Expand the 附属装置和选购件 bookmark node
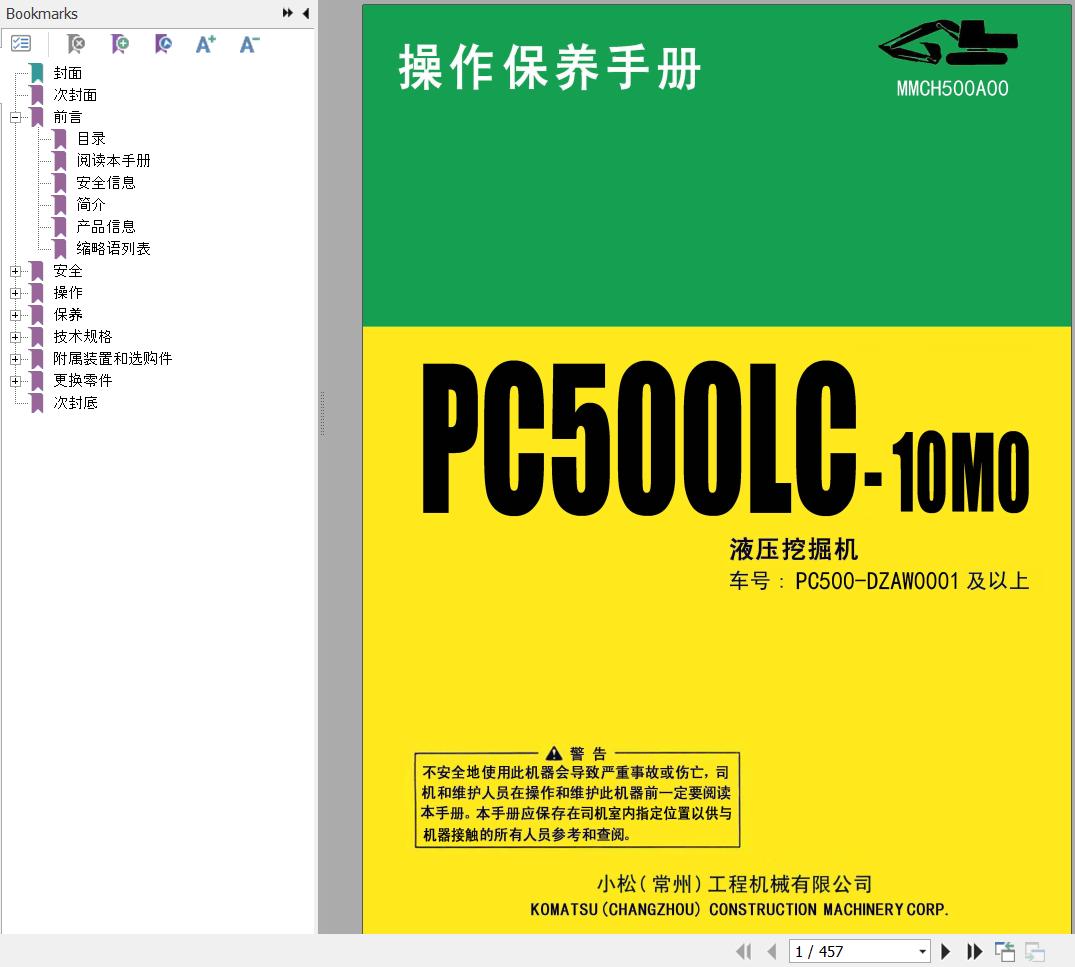Screen dimensions: 1075x967 [x=15, y=359]
